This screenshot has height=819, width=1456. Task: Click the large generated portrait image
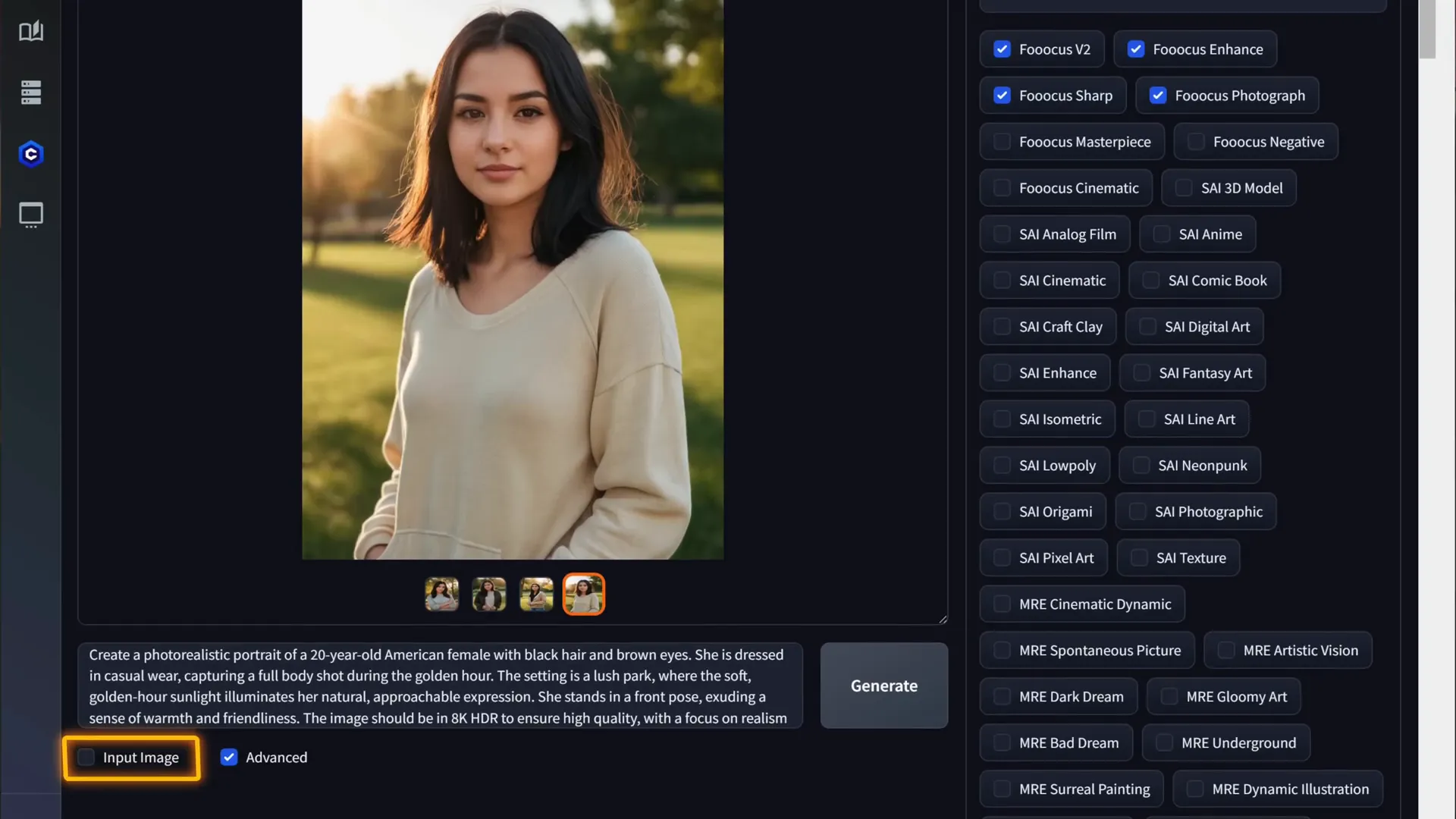513,280
